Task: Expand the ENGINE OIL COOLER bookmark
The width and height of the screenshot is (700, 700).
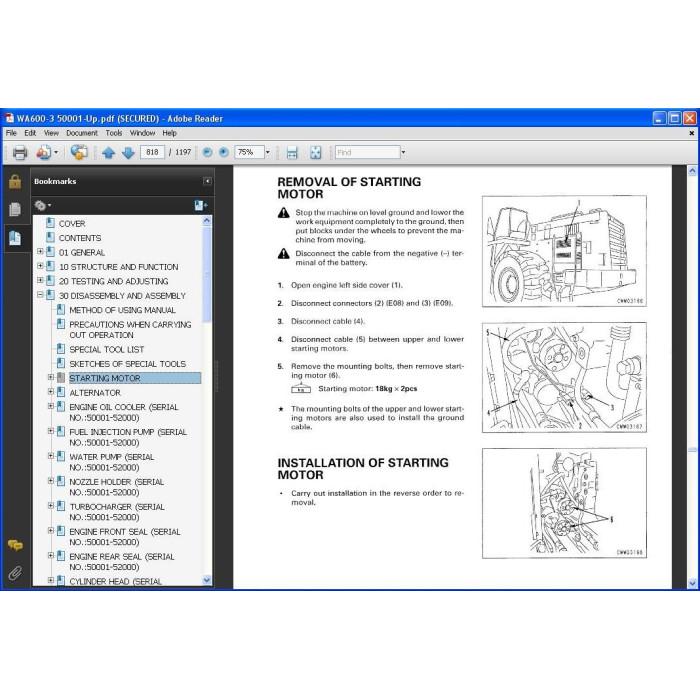Action: pyautogui.click(x=51, y=406)
